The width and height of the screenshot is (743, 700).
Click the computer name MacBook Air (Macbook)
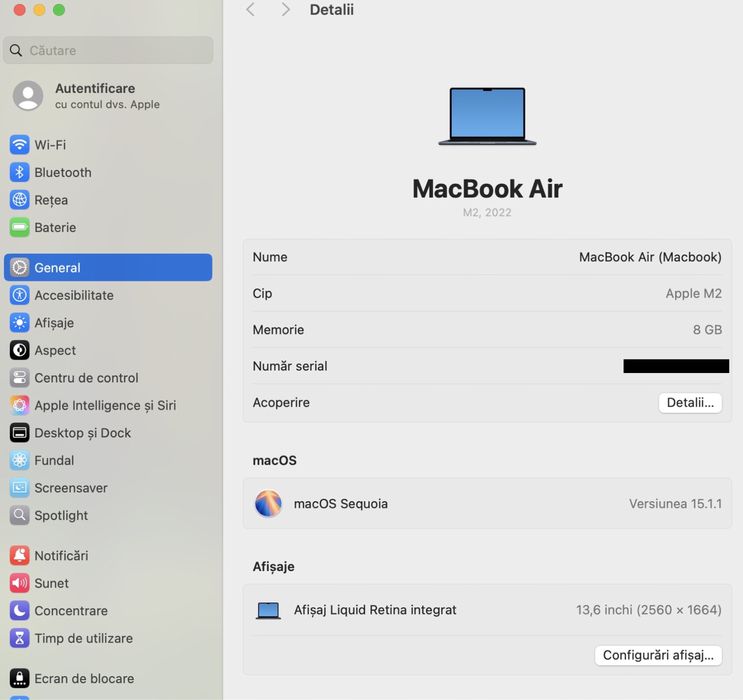pos(650,257)
